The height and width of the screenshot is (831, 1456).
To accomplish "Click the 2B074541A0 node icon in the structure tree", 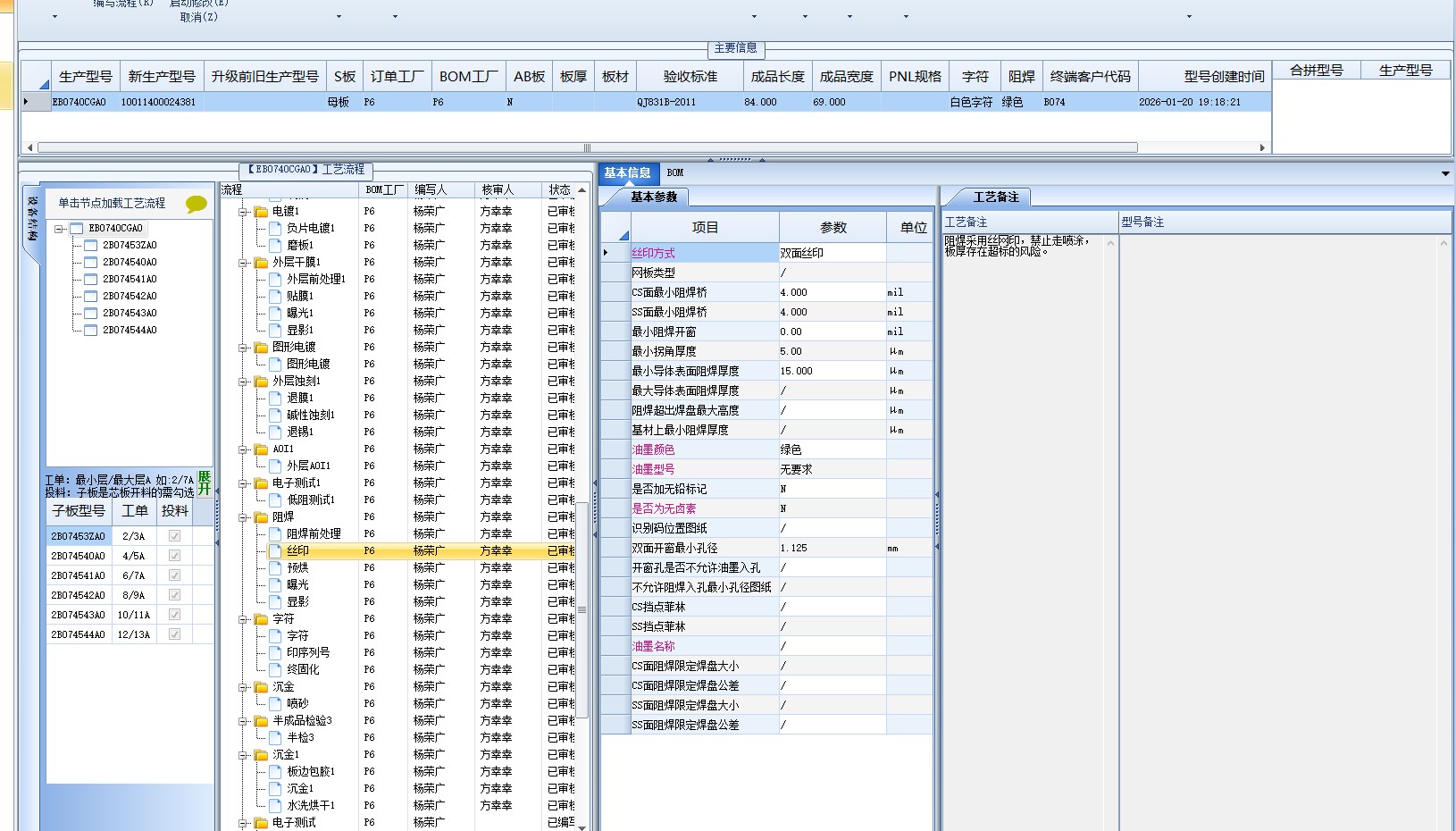I will 91,280.
